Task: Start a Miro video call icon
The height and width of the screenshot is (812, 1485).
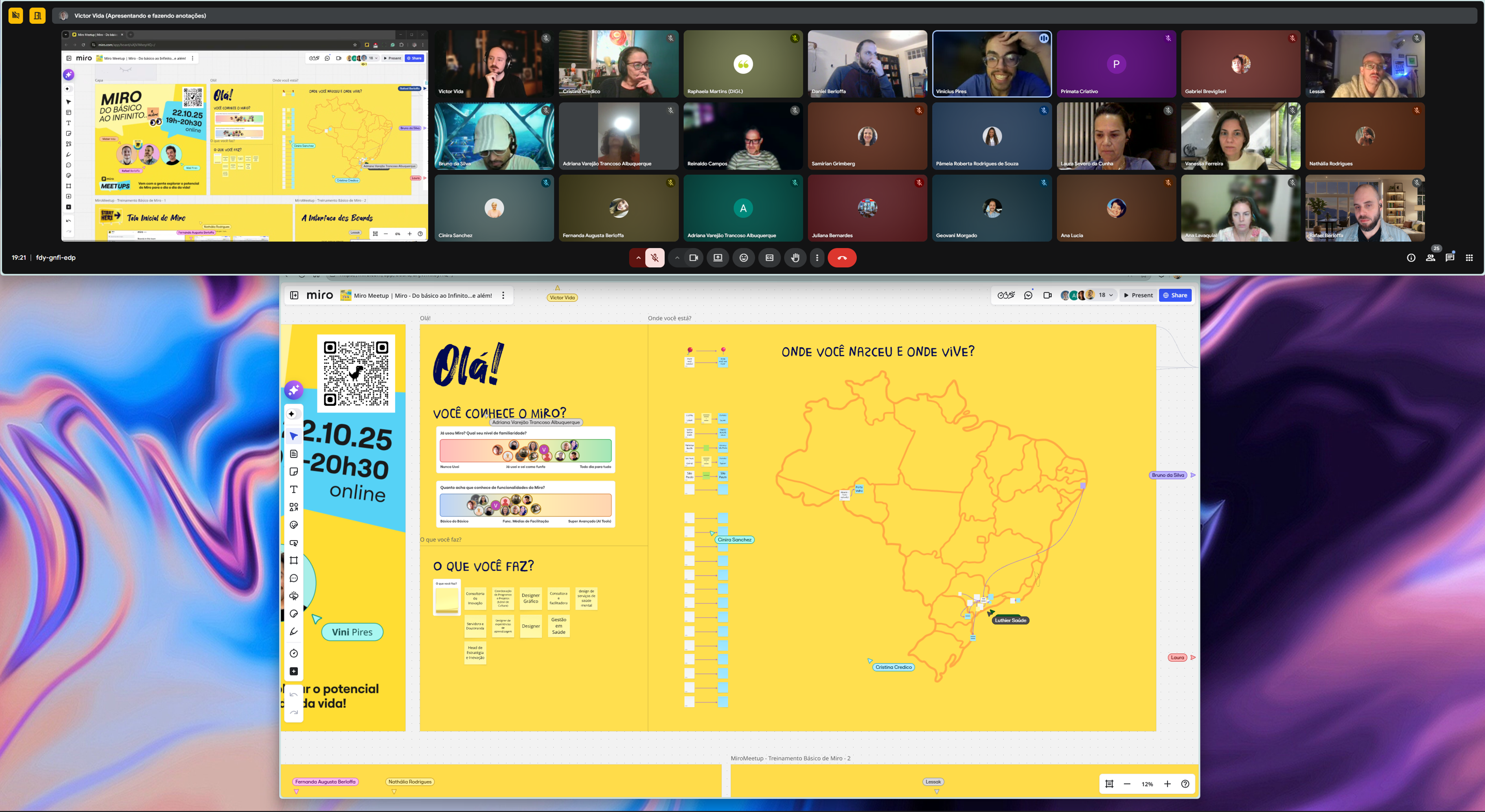Action: pyautogui.click(x=1048, y=295)
